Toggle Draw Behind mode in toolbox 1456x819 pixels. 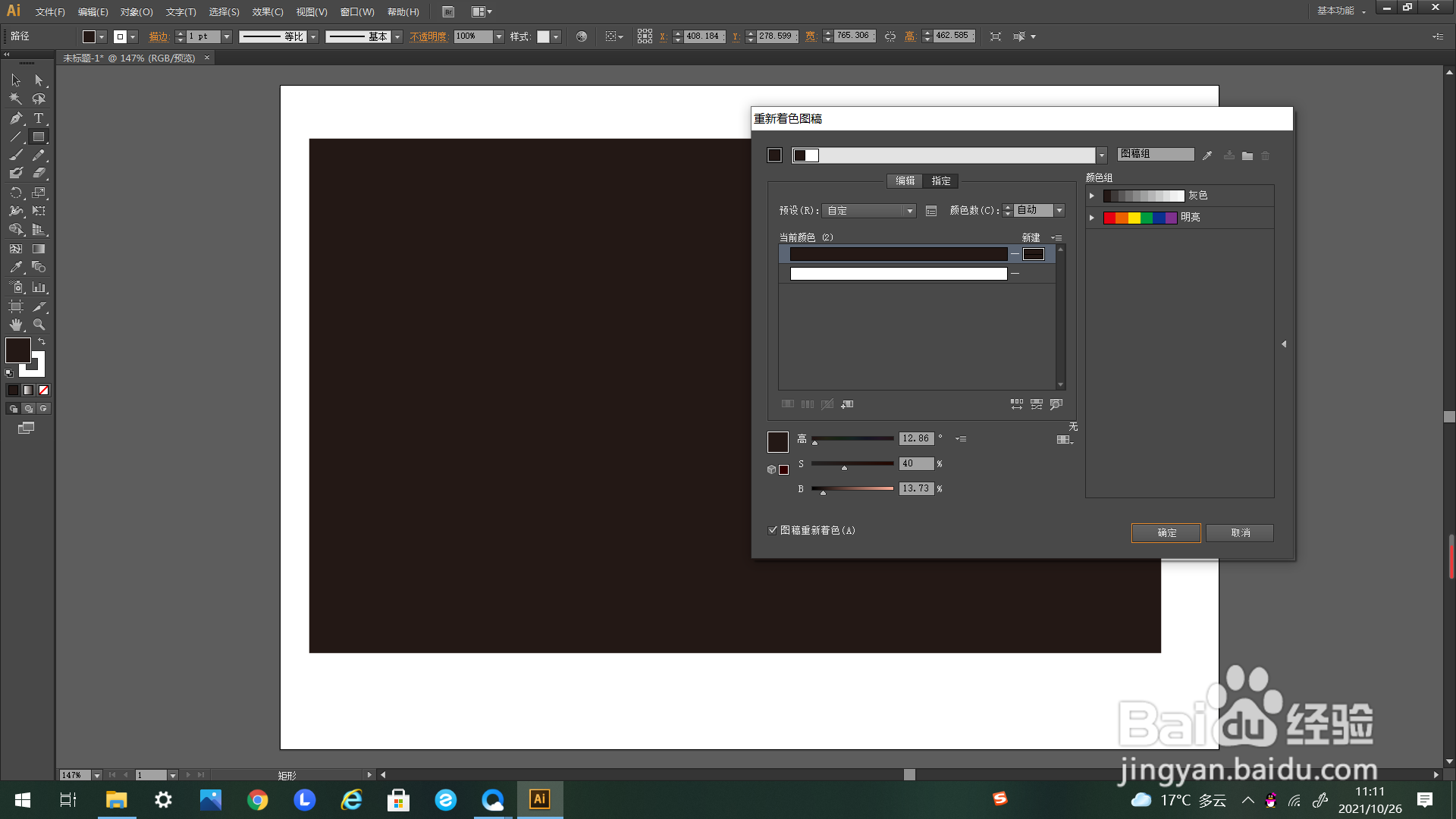pos(28,409)
